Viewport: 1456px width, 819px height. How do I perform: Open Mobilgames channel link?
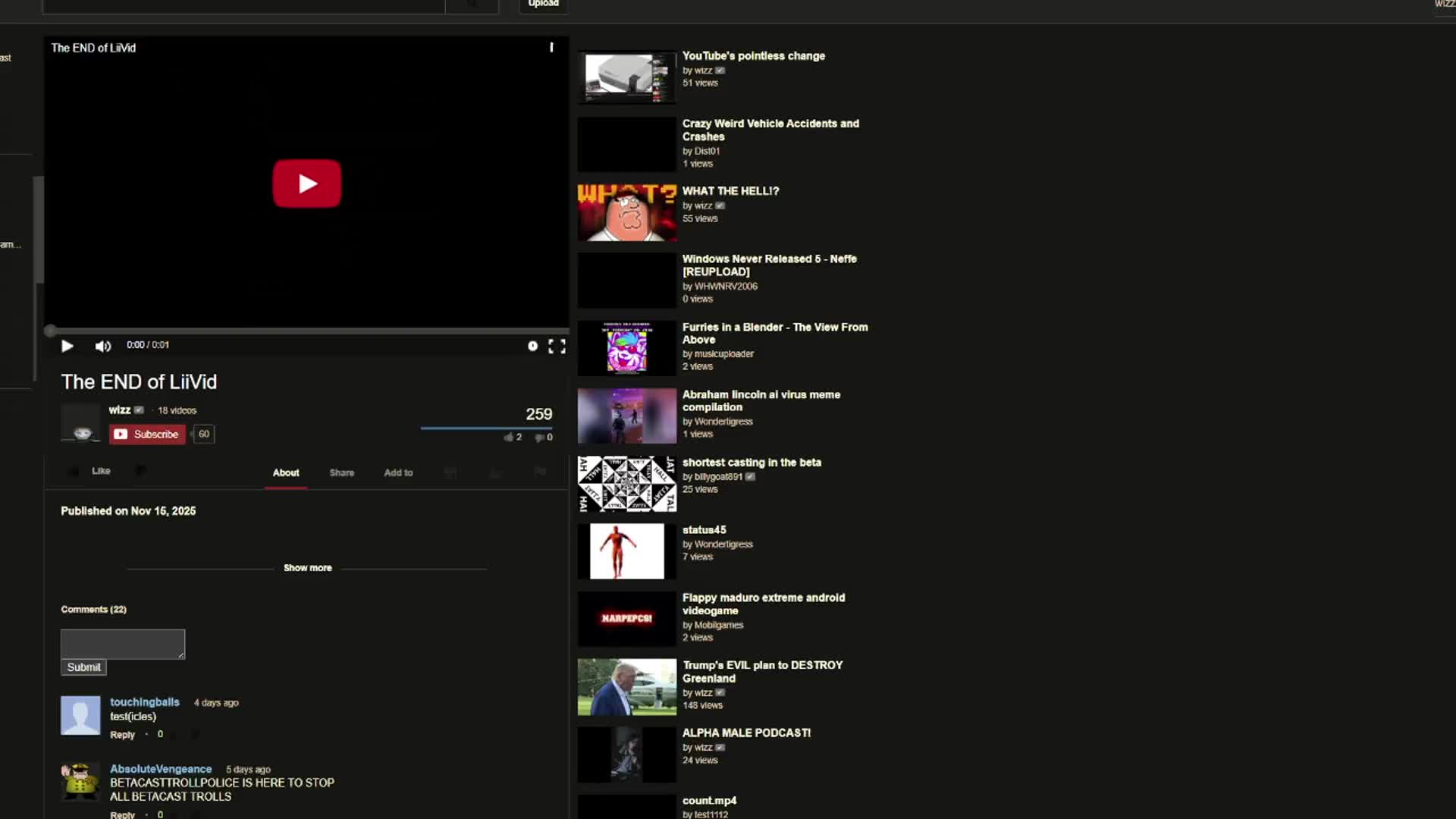719,626
